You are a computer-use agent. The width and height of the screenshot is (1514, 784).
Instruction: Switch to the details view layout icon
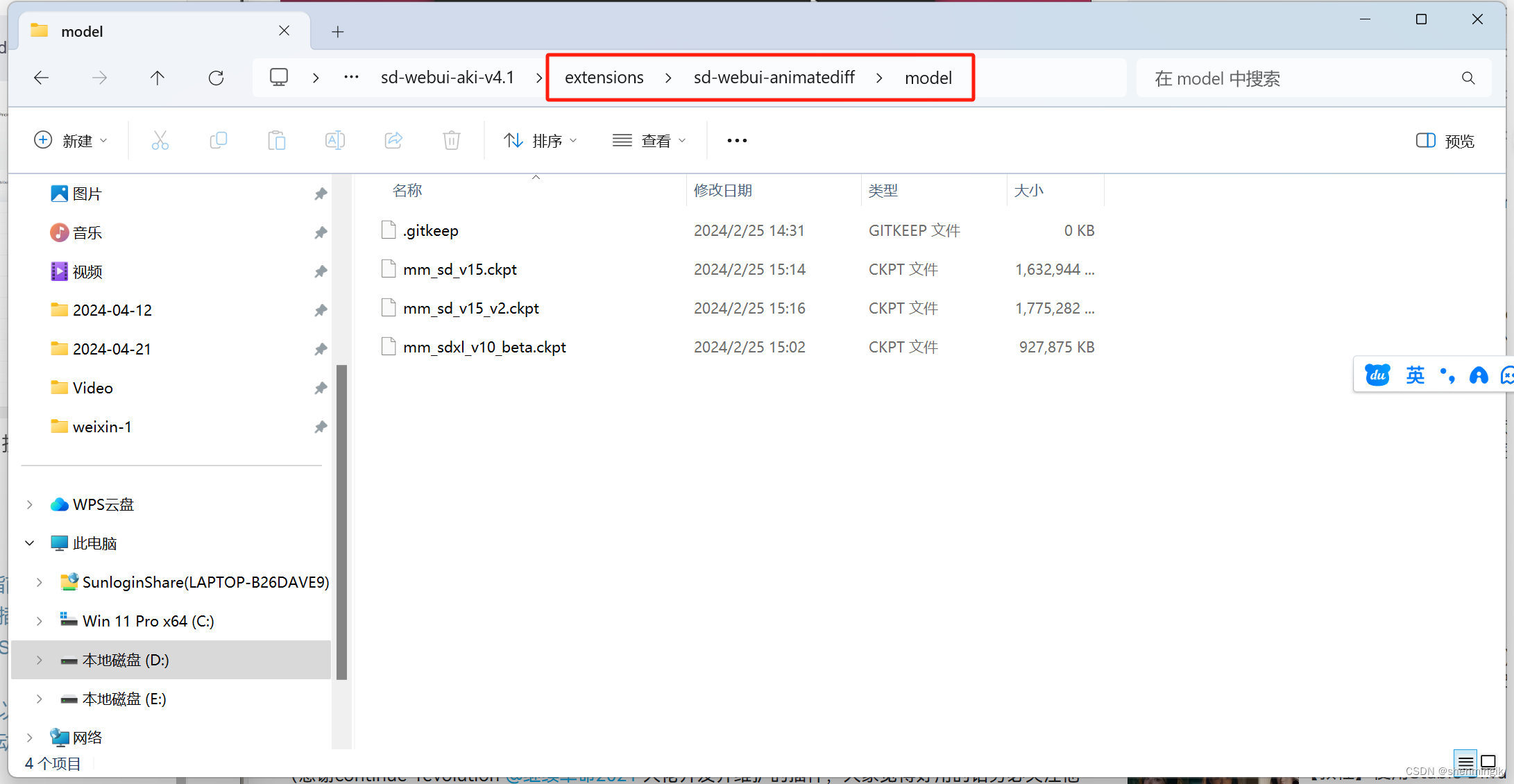[x=1465, y=762]
